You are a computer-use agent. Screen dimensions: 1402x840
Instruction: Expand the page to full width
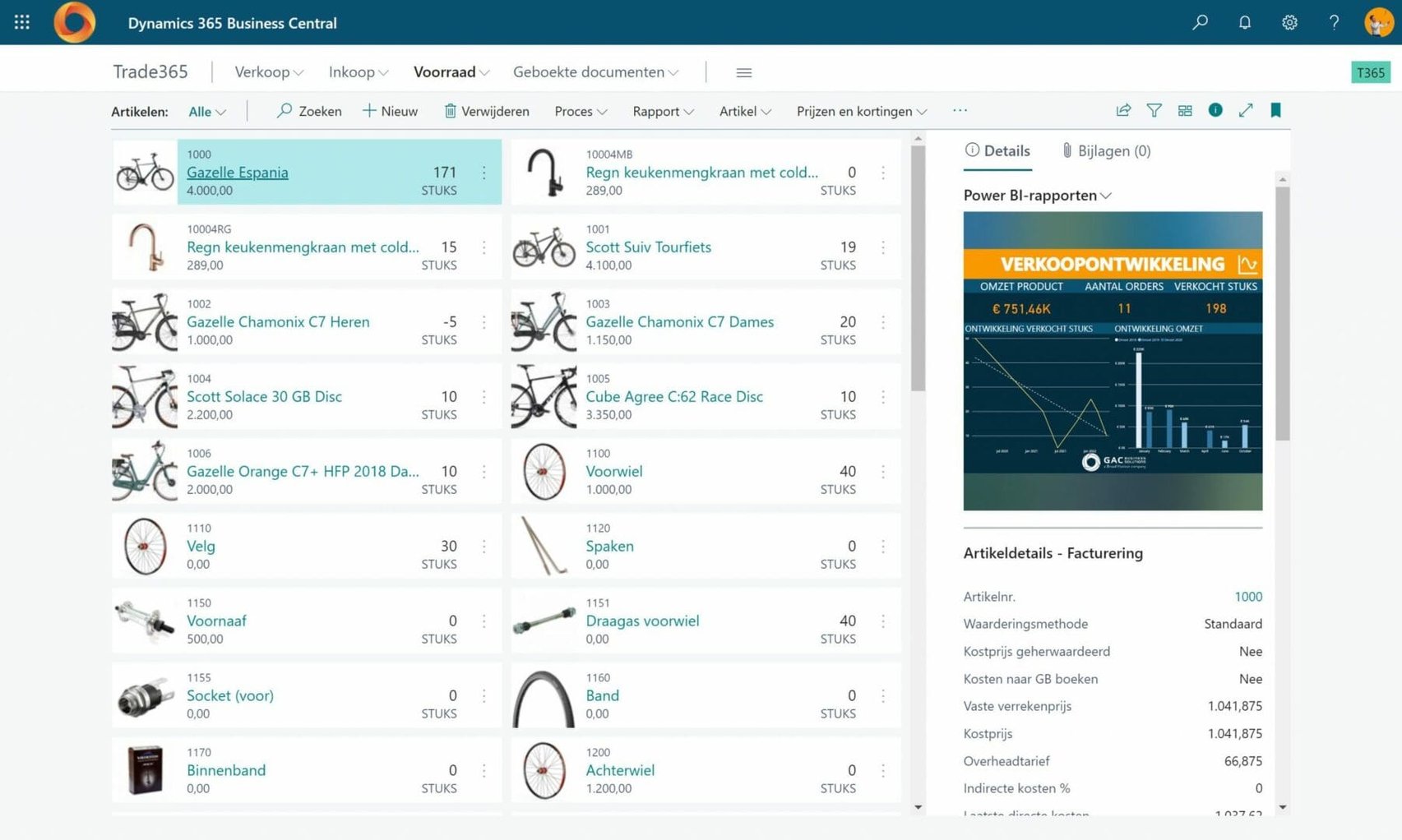pyautogui.click(x=1246, y=110)
